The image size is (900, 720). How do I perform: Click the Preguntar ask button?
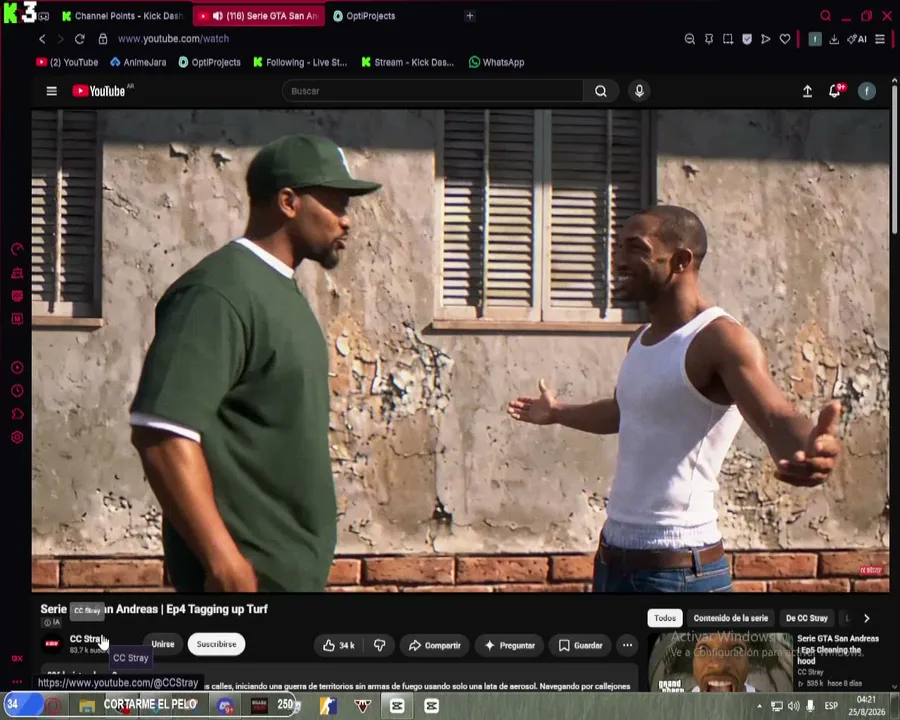[510, 645]
